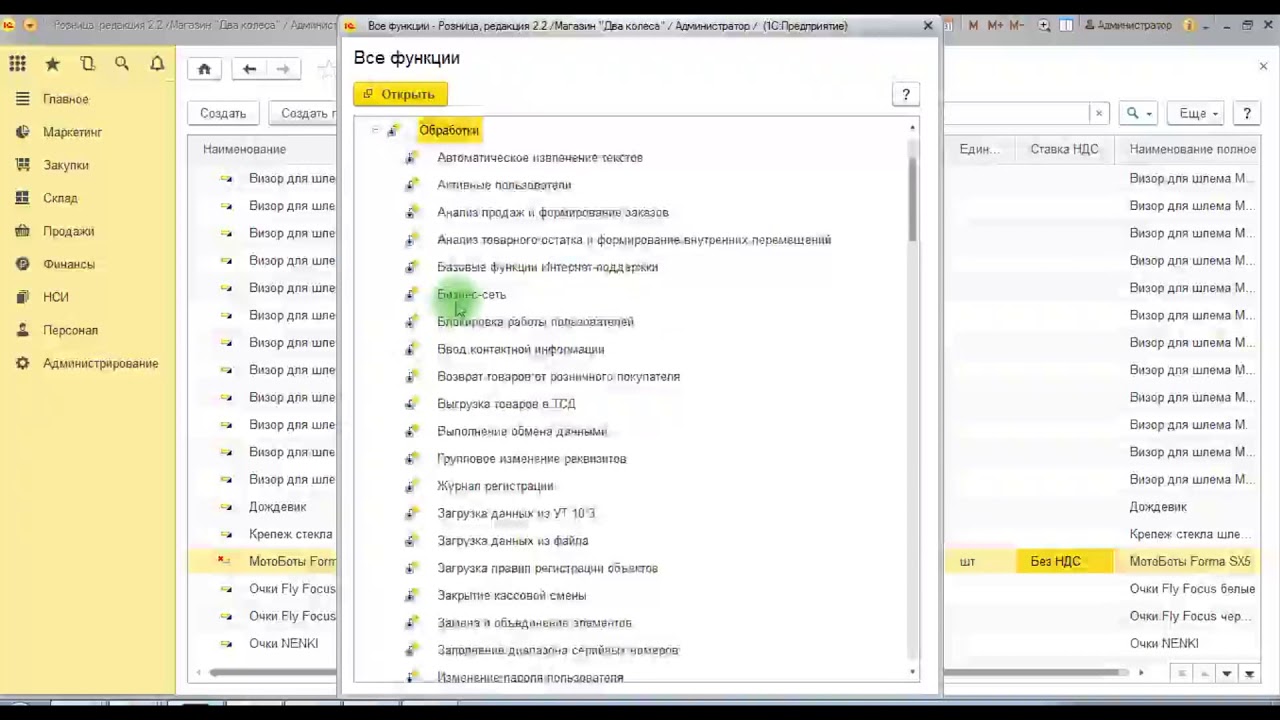
Task: Open the Персонал section
Action: click(70, 330)
